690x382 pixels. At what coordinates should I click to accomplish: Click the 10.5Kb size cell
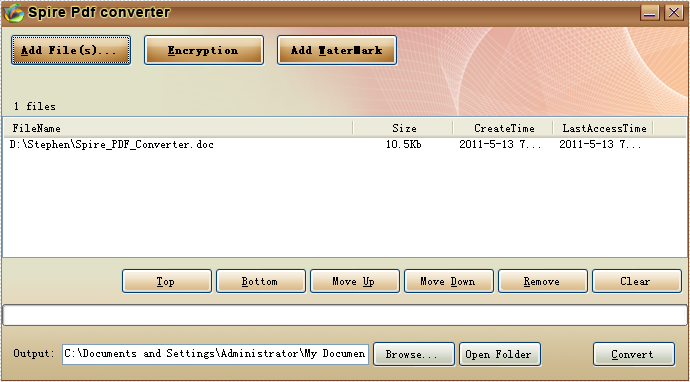click(x=404, y=144)
